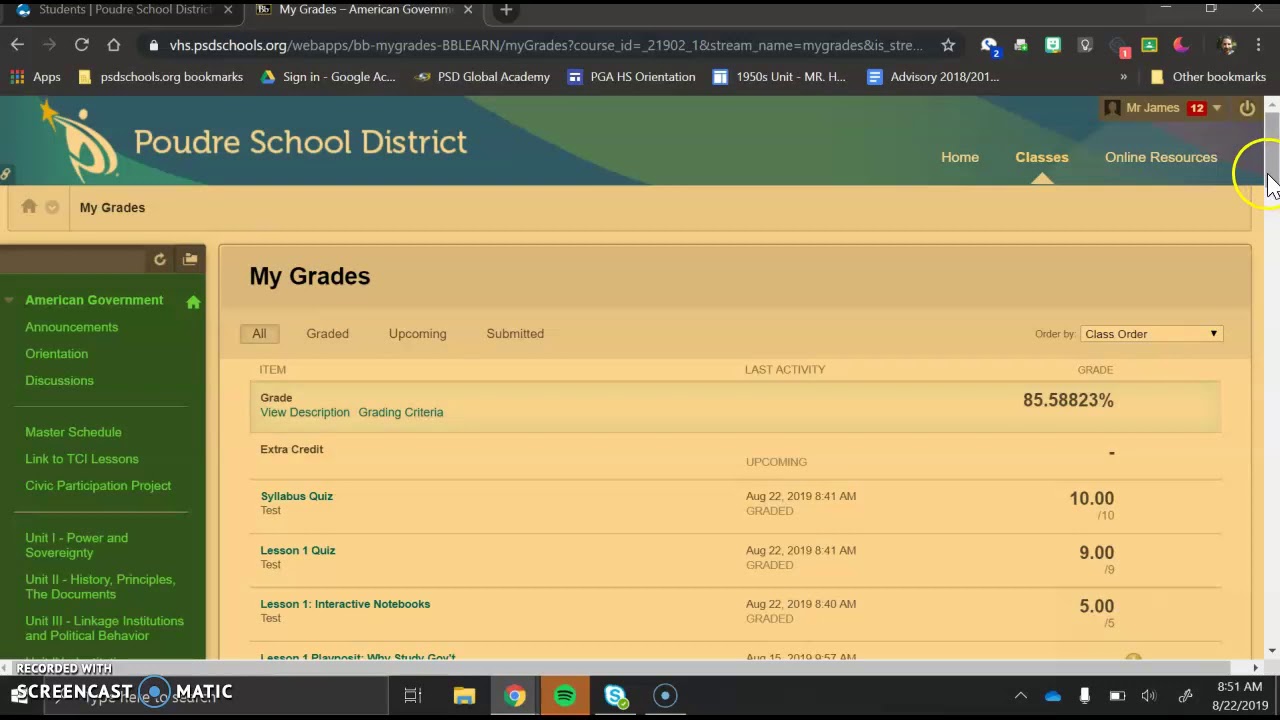The image size is (1280, 720).
Task: Open Task View in taskbar
Action: coord(412,696)
